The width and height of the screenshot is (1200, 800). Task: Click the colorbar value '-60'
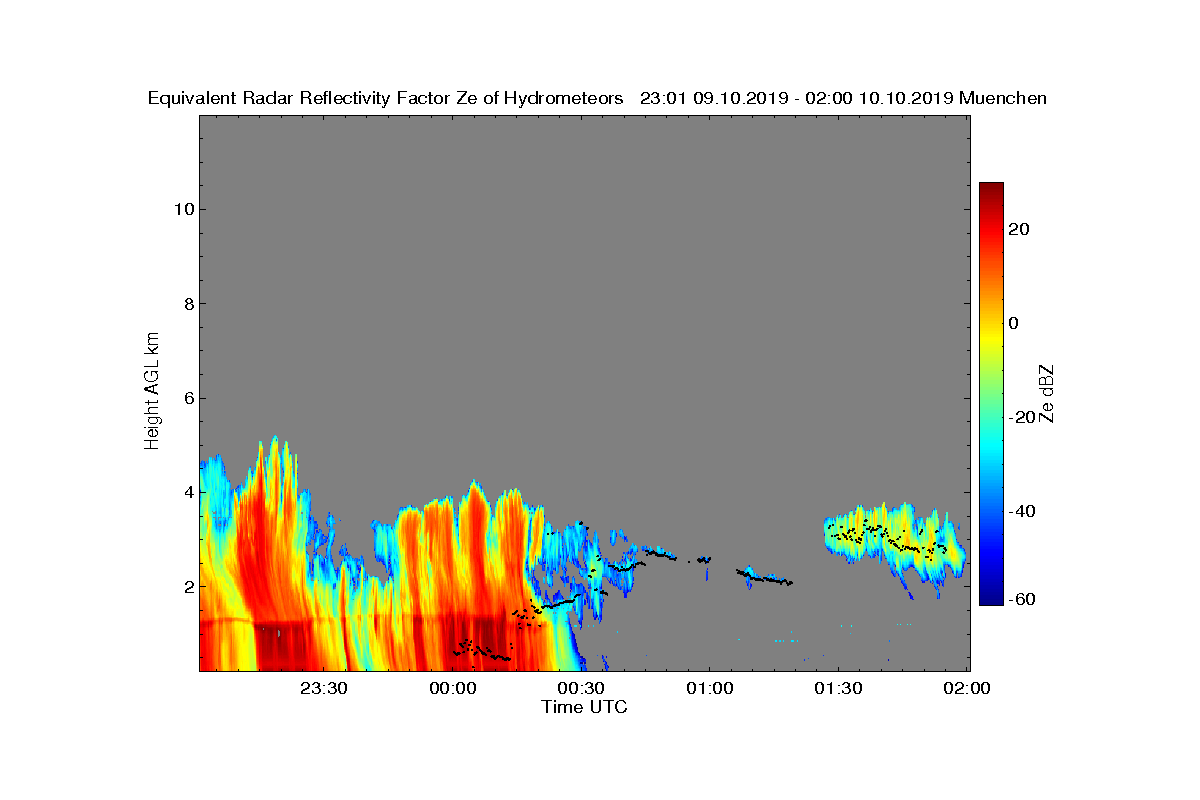pos(1023,599)
